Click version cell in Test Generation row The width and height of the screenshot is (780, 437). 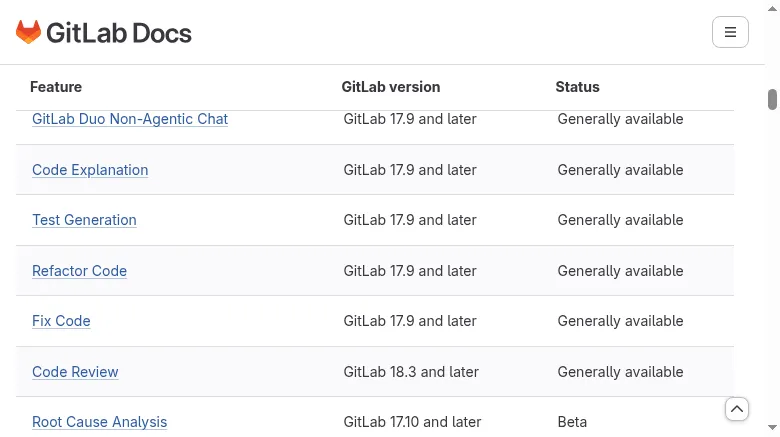point(410,220)
